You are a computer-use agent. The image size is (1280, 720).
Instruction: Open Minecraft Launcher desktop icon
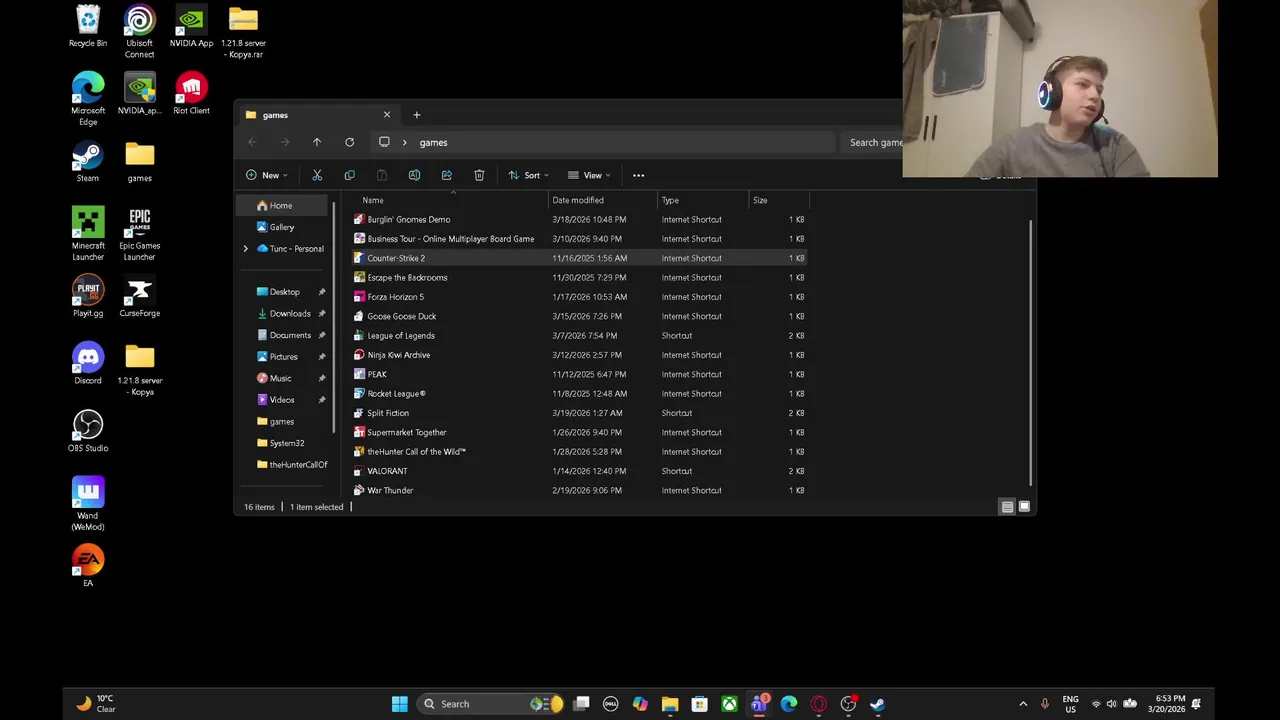(88, 234)
